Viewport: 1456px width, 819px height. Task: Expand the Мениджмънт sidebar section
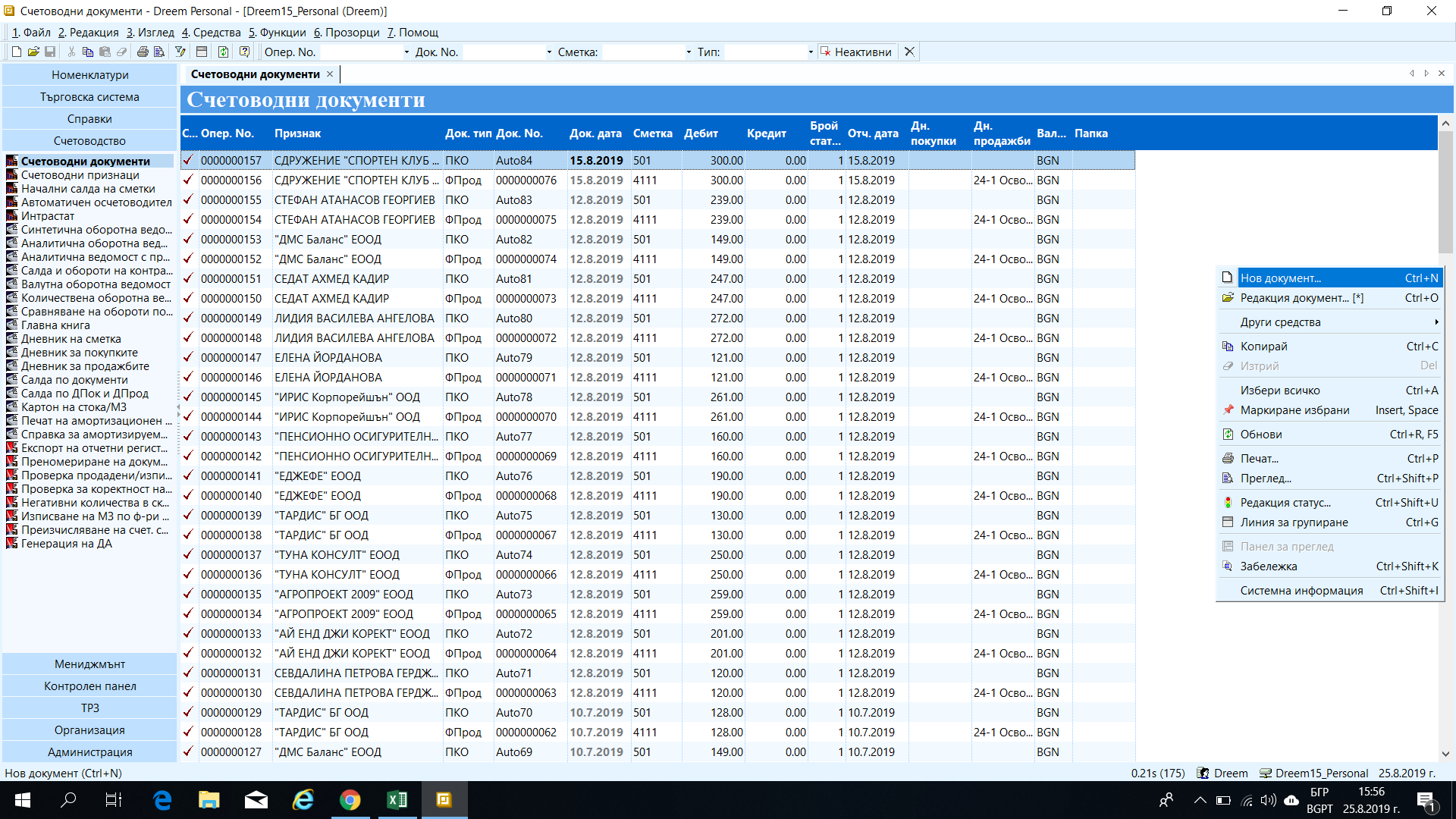click(x=89, y=664)
